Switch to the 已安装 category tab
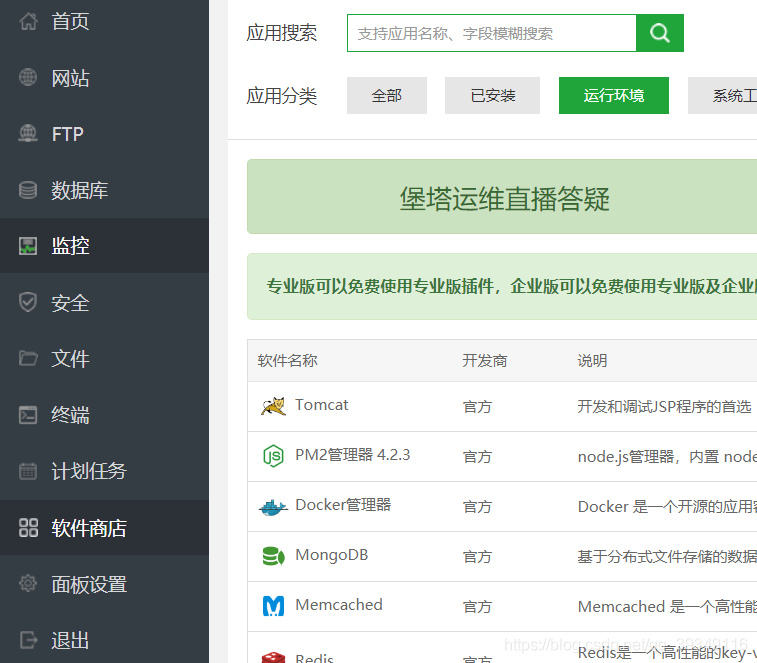This screenshot has height=663, width=757. [492, 96]
